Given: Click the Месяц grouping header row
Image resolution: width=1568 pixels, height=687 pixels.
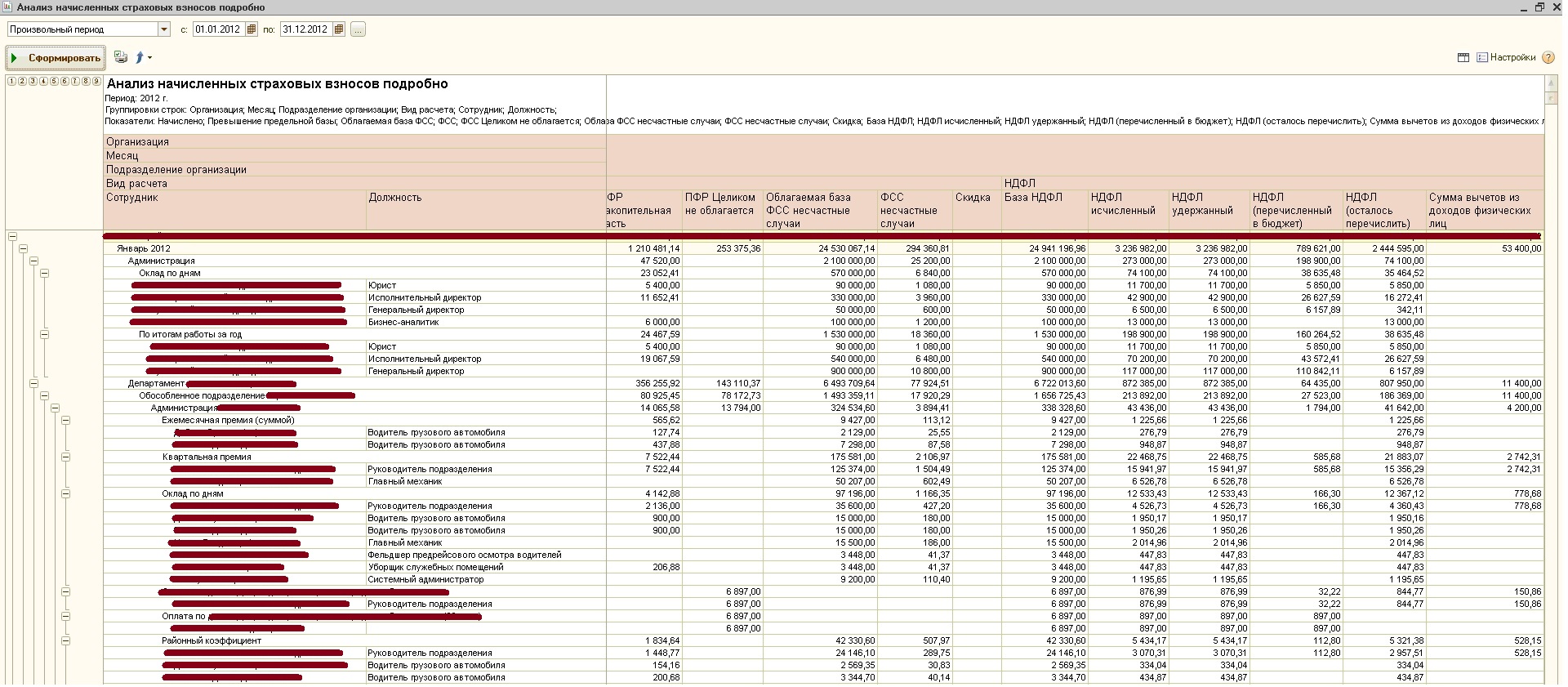Looking at the screenshot, I should click(354, 155).
